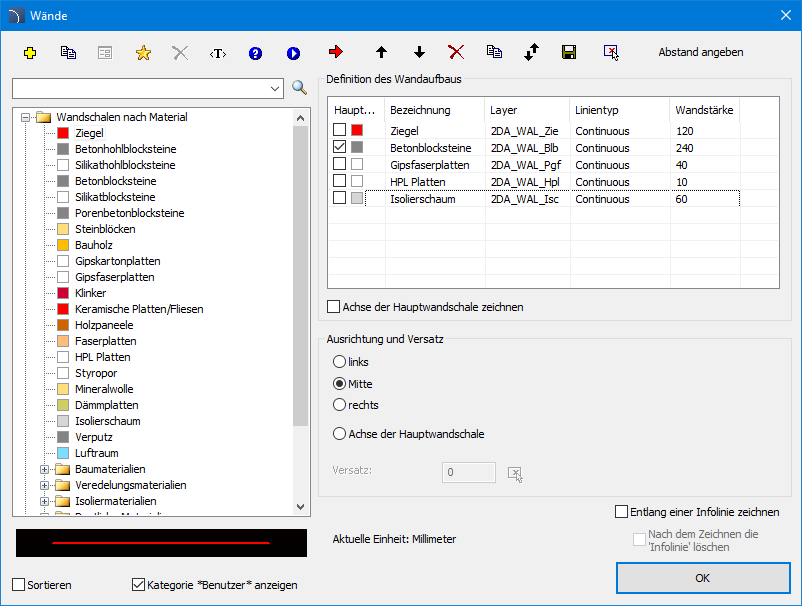Image resolution: width=802 pixels, height=606 pixels.
Task: Click the 'Abstand angeben' button
Action: point(700,52)
